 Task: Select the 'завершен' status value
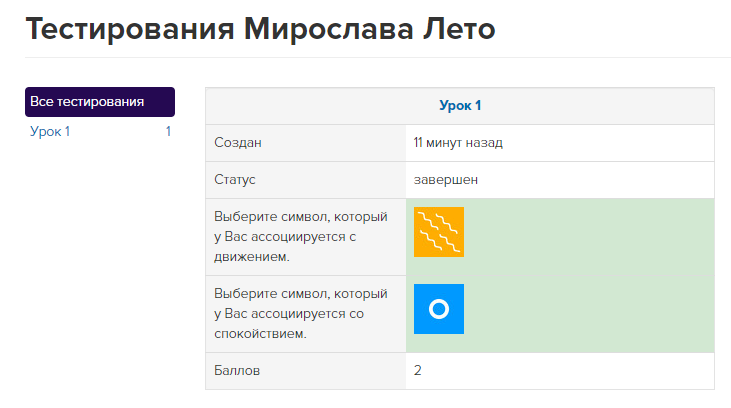446,180
